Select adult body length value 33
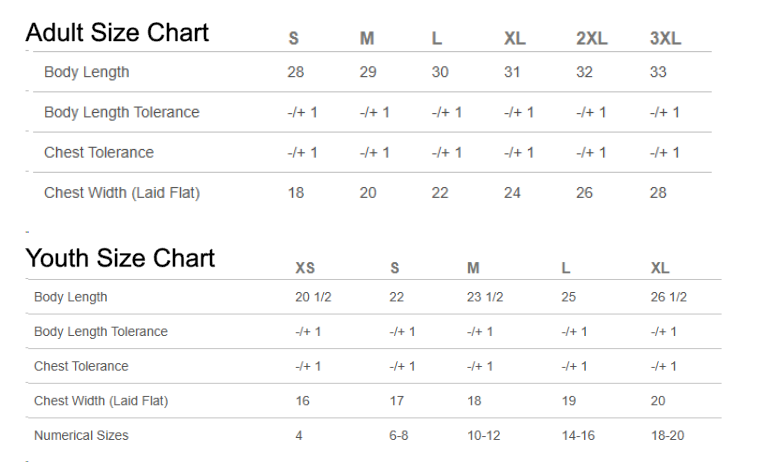Screen dimensions: 760x462 click(658, 72)
